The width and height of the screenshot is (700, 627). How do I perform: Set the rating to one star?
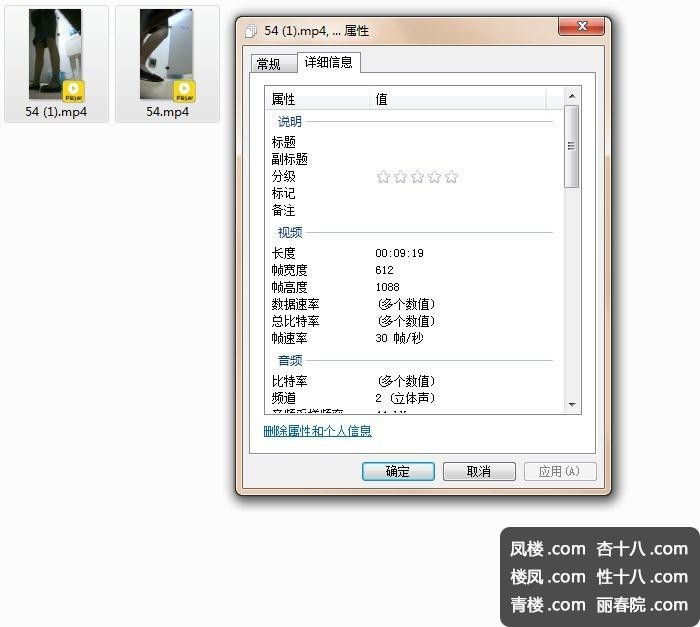click(383, 177)
